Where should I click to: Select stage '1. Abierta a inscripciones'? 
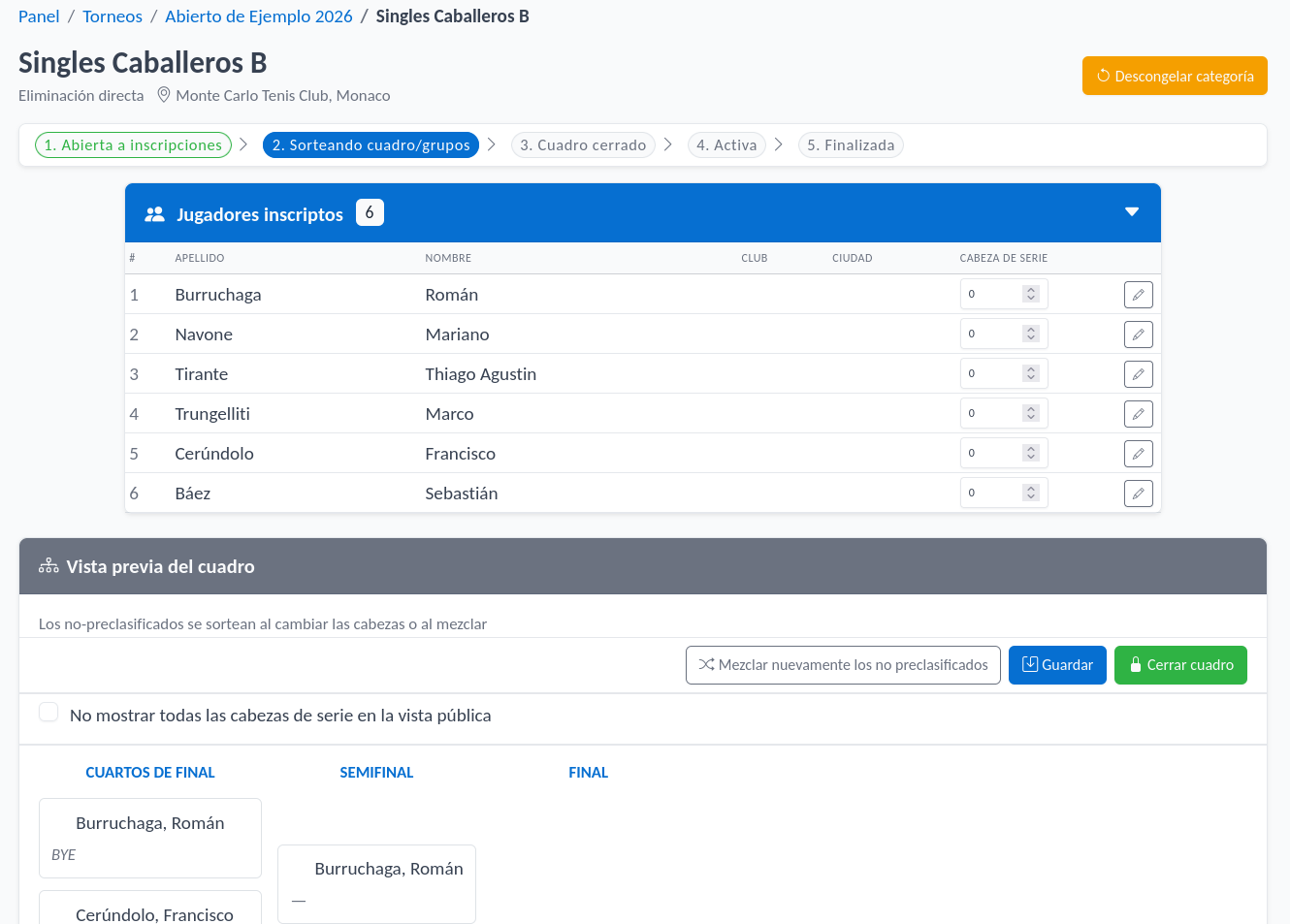[133, 144]
